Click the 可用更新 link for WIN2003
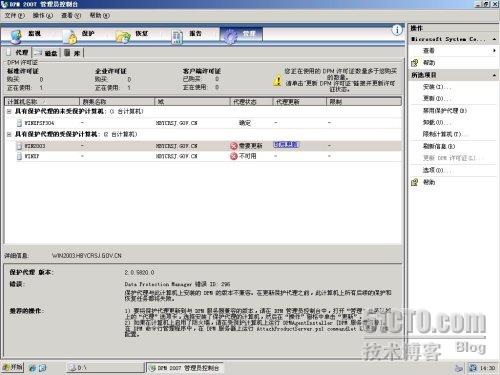500x375 pixels. (286, 145)
